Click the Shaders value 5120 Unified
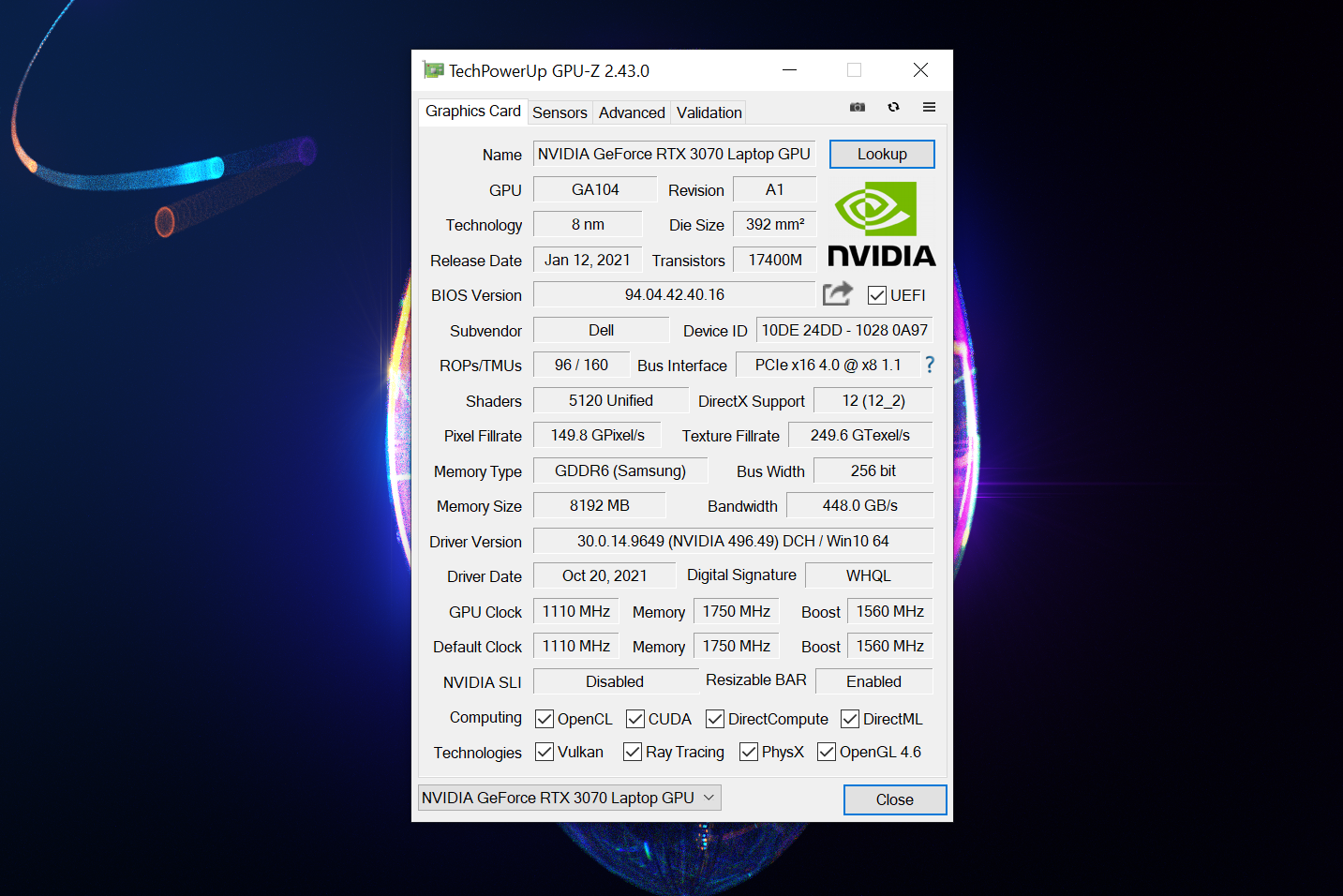1343x896 pixels. [x=610, y=400]
